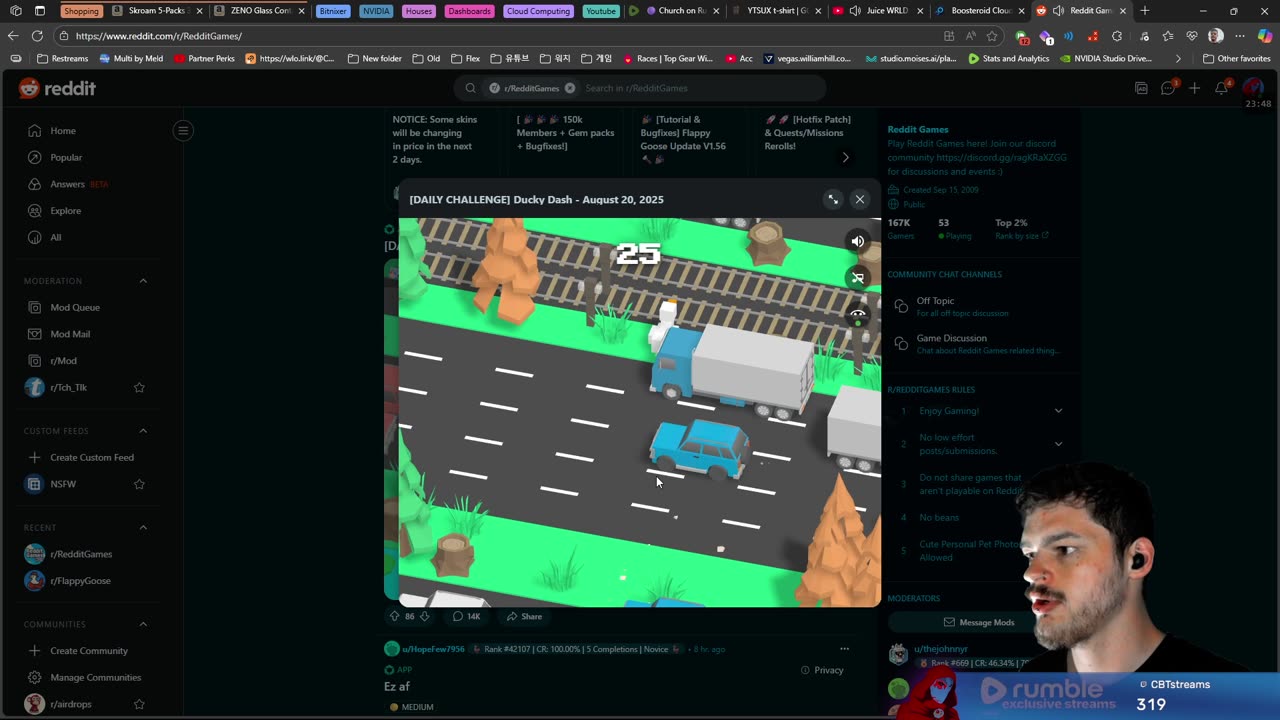The height and width of the screenshot is (720, 1280).
Task: Collapse the Communities section
Action: click(143, 624)
